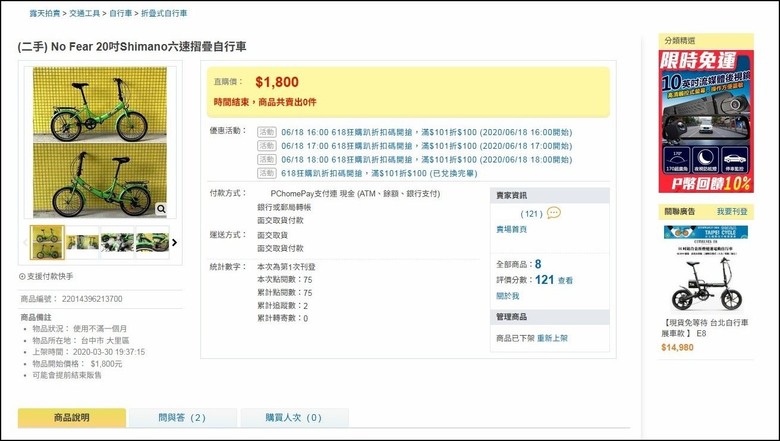Click 可能會提前結束販售 note

point(67,375)
